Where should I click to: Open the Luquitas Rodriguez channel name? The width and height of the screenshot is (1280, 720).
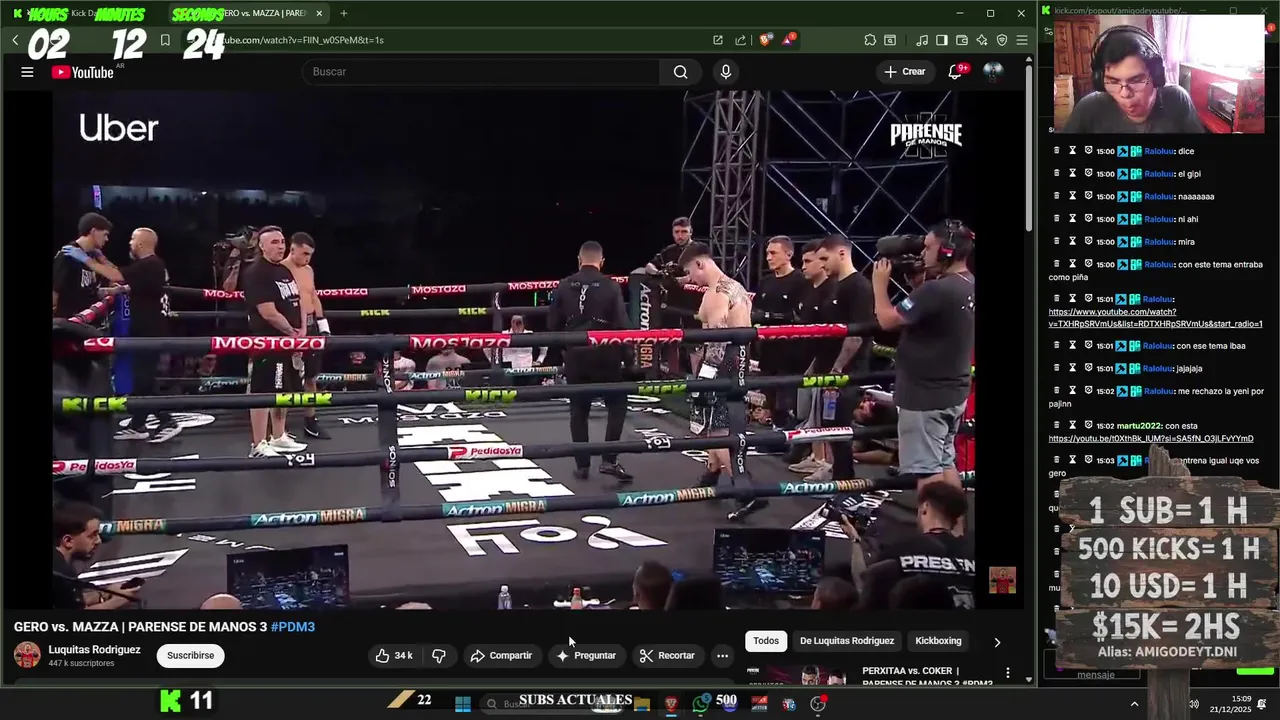pyautogui.click(x=94, y=650)
